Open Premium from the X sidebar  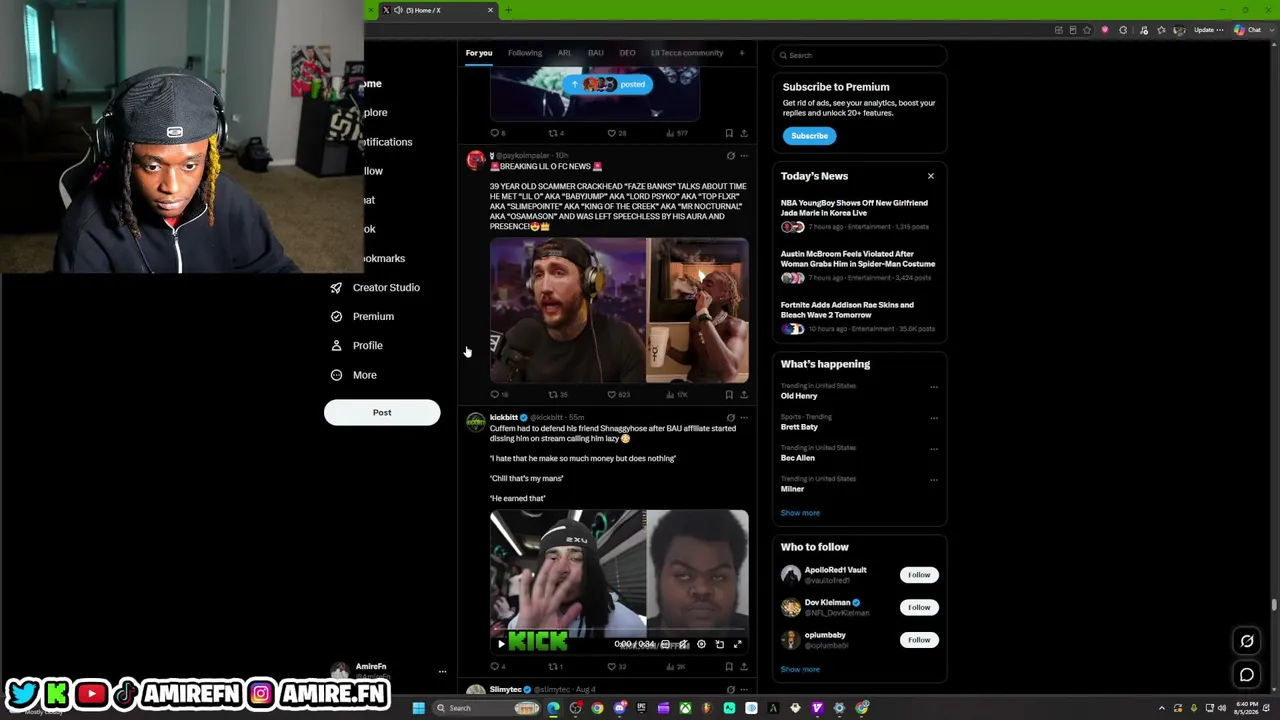tap(362, 316)
